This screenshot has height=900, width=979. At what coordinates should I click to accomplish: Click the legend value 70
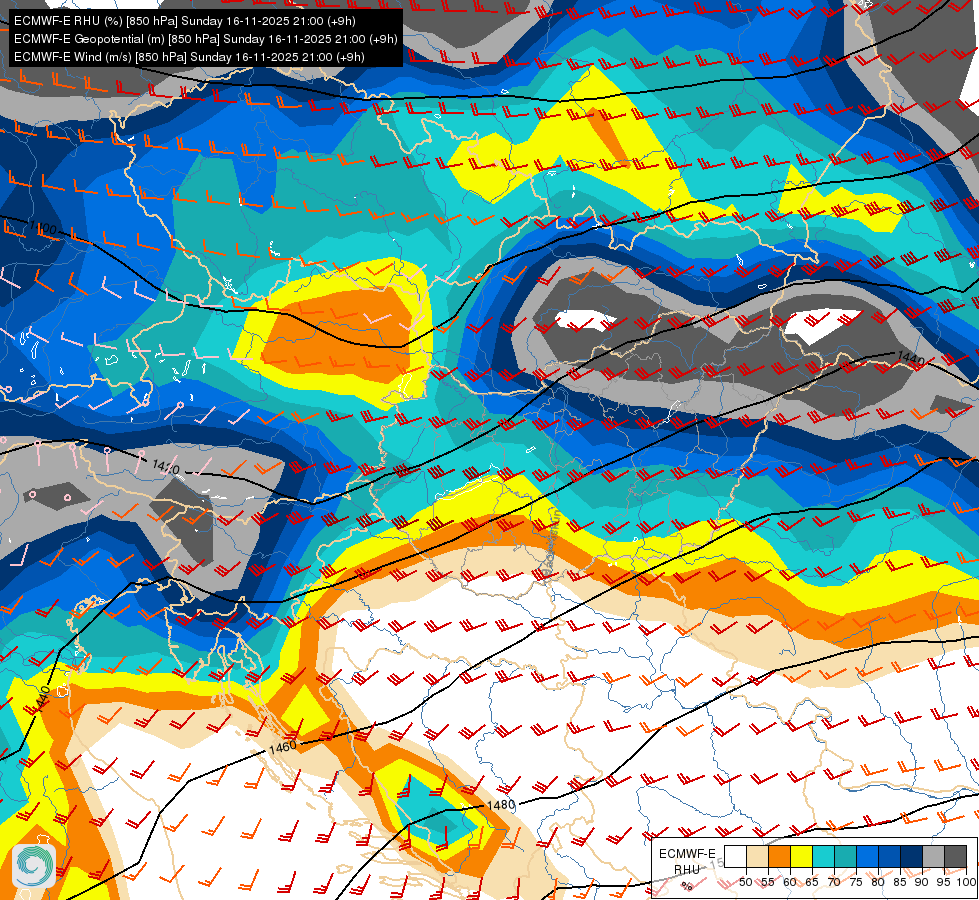coord(834,882)
